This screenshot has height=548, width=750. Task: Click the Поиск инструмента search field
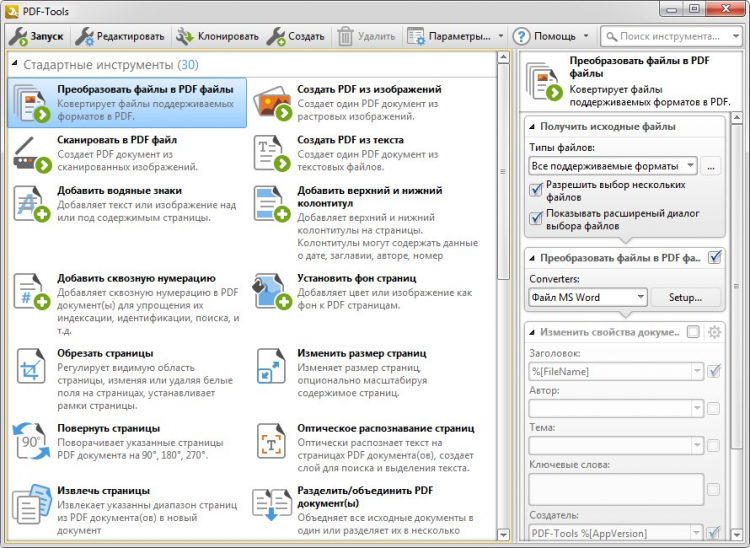(x=665, y=36)
